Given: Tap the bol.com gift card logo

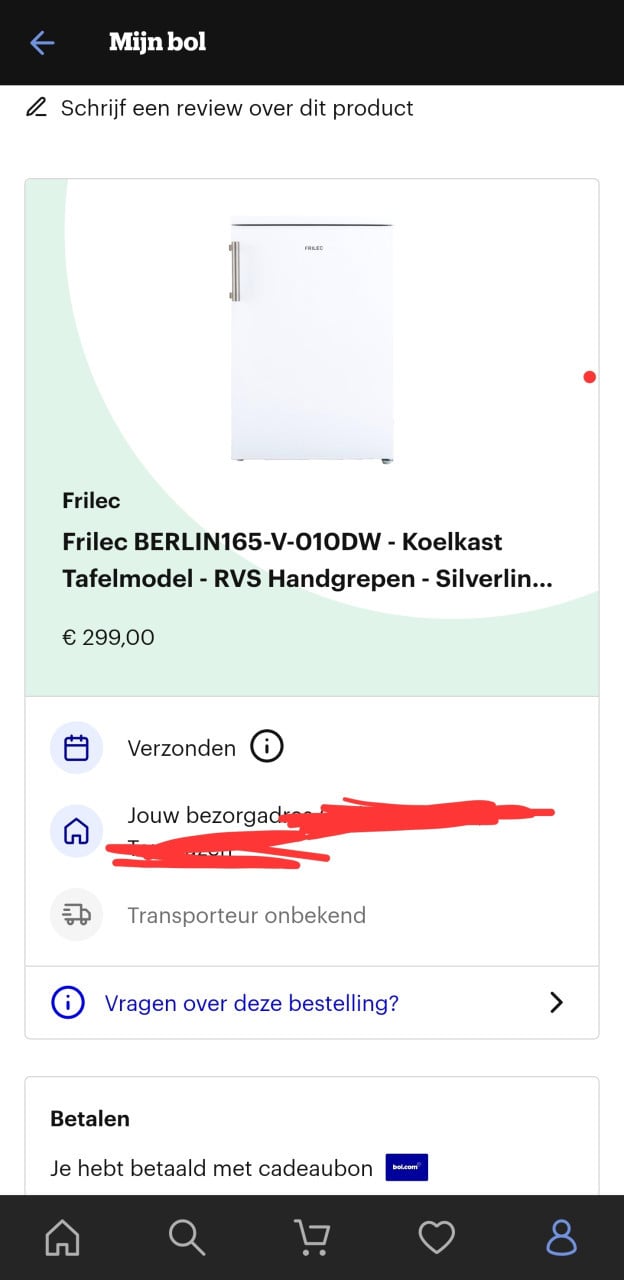Looking at the screenshot, I should pos(407,1167).
